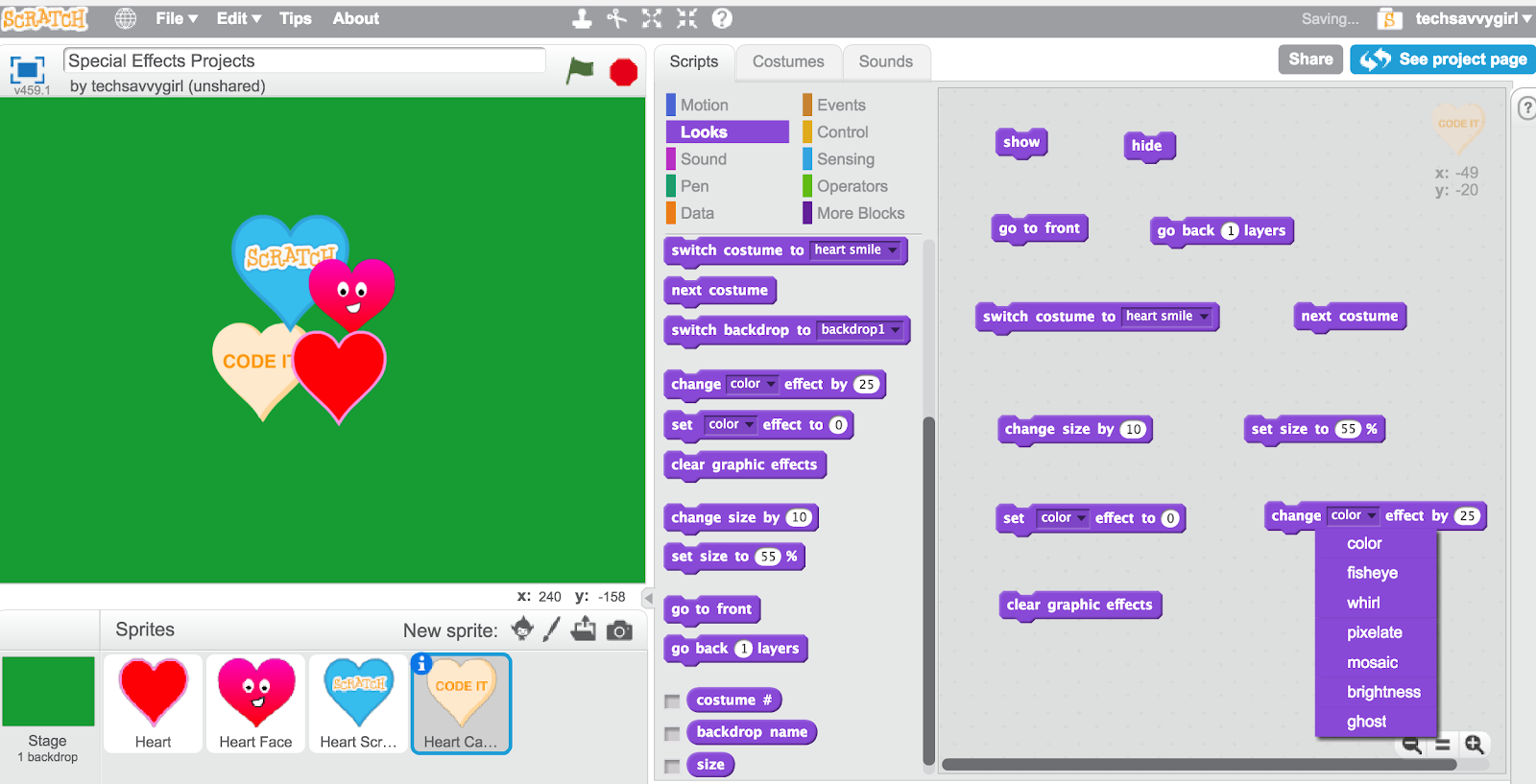Select the Scripts tab

point(694,62)
